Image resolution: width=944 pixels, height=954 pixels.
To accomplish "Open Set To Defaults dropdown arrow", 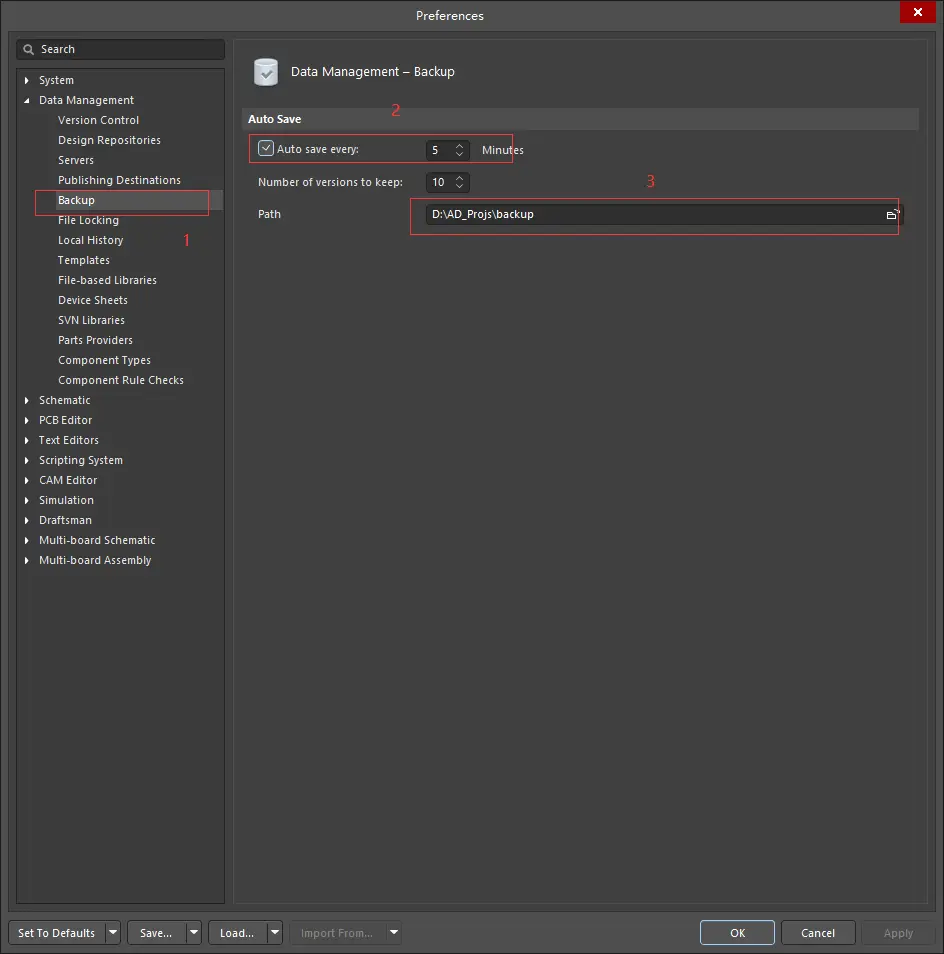I will (x=113, y=933).
